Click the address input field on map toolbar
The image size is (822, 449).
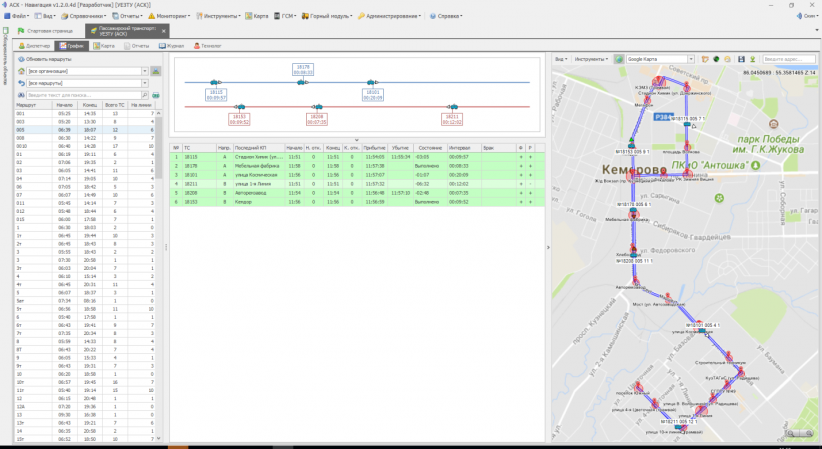click(x=789, y=59)
